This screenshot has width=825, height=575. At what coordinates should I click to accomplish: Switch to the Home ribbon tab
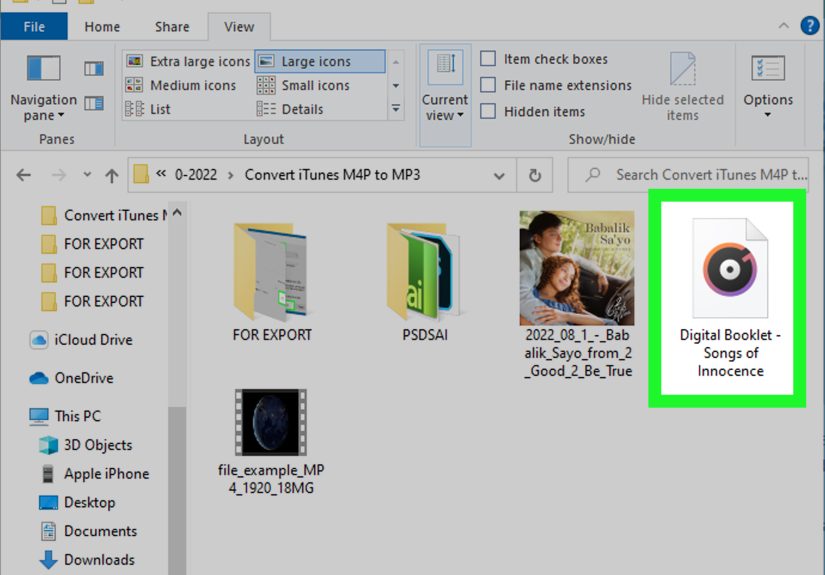[x=102, y=27]
